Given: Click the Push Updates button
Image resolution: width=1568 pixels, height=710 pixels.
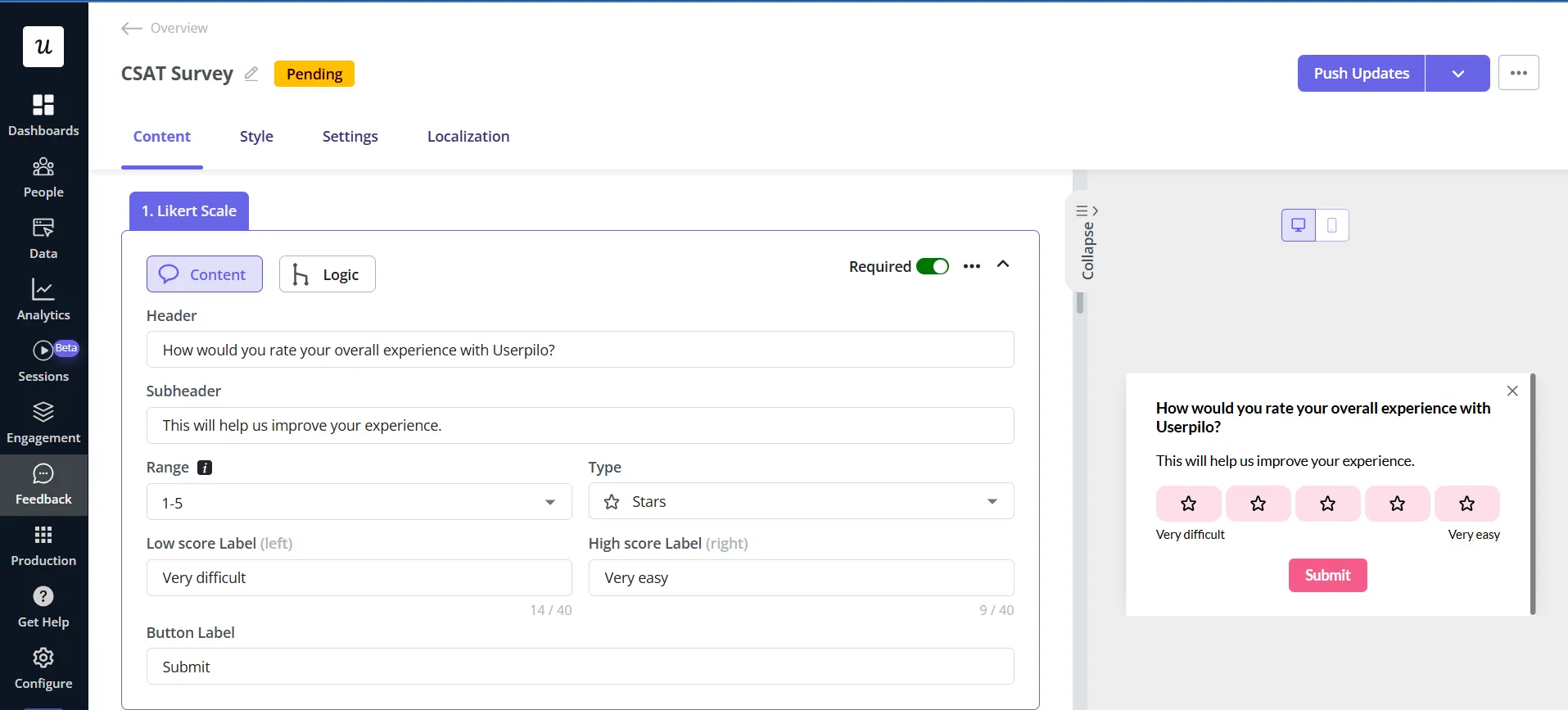Looking at the screenshot, I should pyautogui.click(x=1361, y=74).
